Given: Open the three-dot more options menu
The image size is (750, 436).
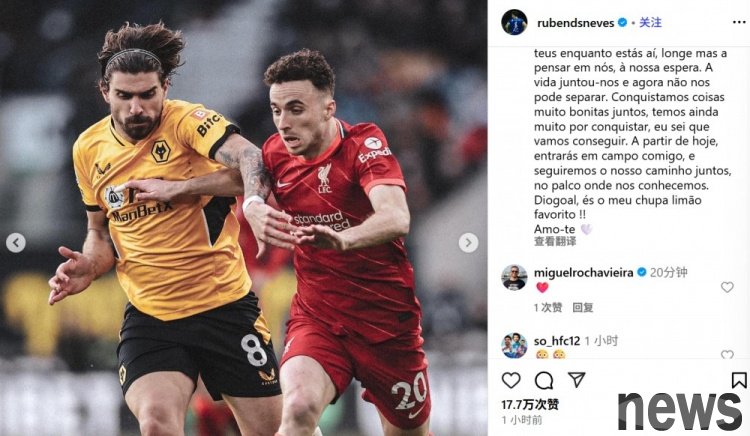Looking at the screenshot, I should pyautogui.click(x=739, y=22).
